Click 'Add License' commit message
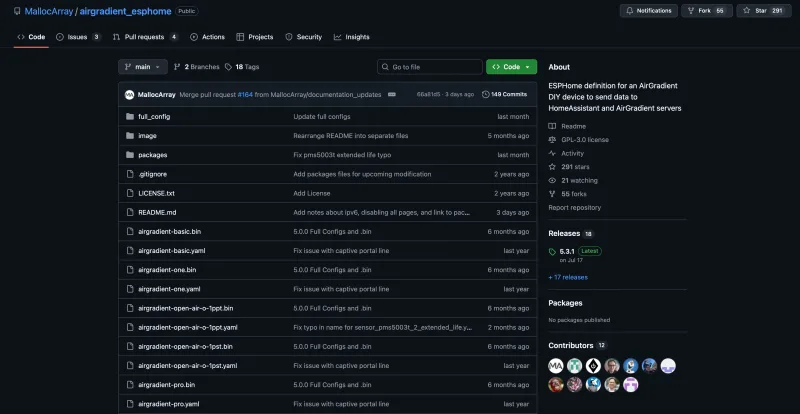Image resolution: width=800 pixels, height=414 pixels. tap(312, 193)
